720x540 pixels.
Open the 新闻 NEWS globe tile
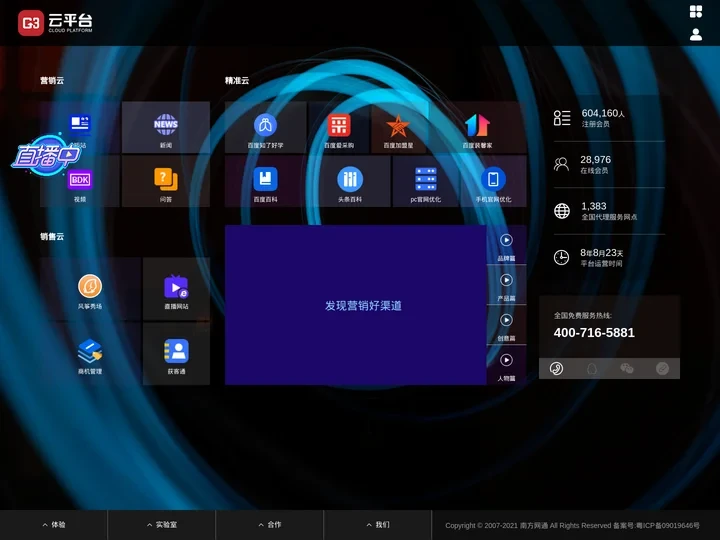click(166, 128)
